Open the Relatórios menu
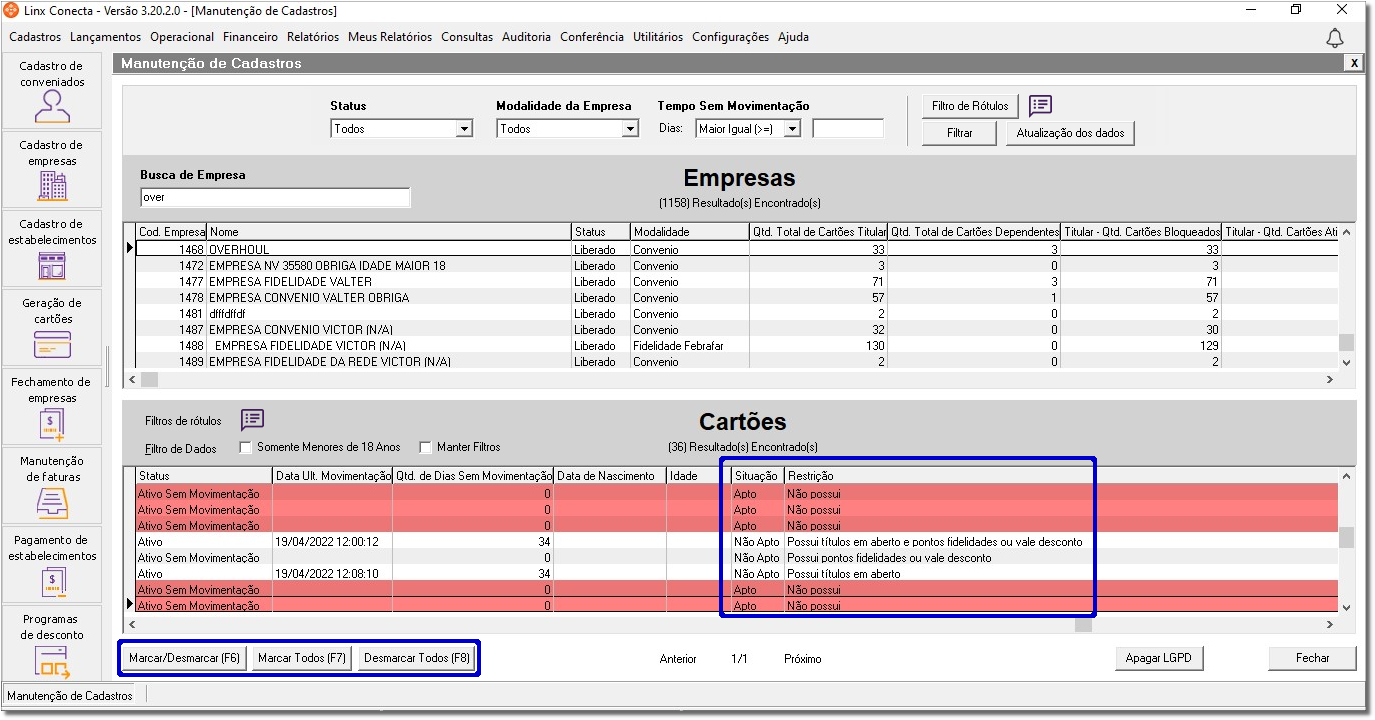This screenshot has height=720, width=1375. (x=313, y=37)
